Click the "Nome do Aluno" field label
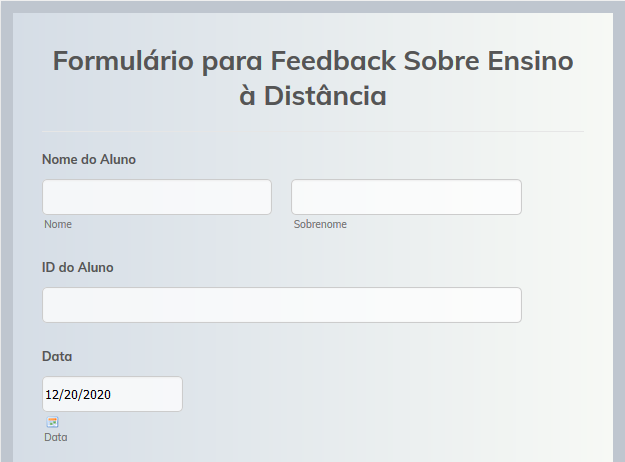Screen dimensions: 625x462 point(89,159)
